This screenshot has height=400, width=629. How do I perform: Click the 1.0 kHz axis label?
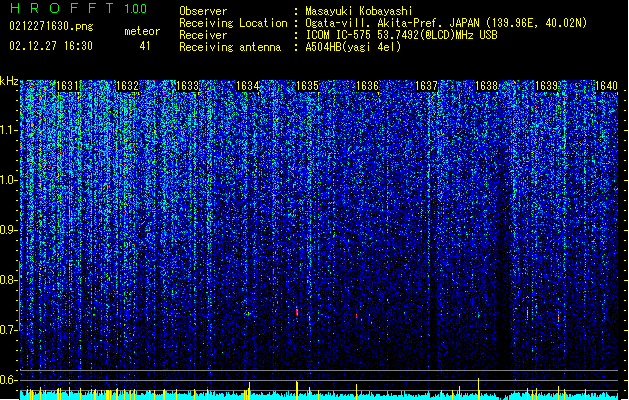coord(9,180)
